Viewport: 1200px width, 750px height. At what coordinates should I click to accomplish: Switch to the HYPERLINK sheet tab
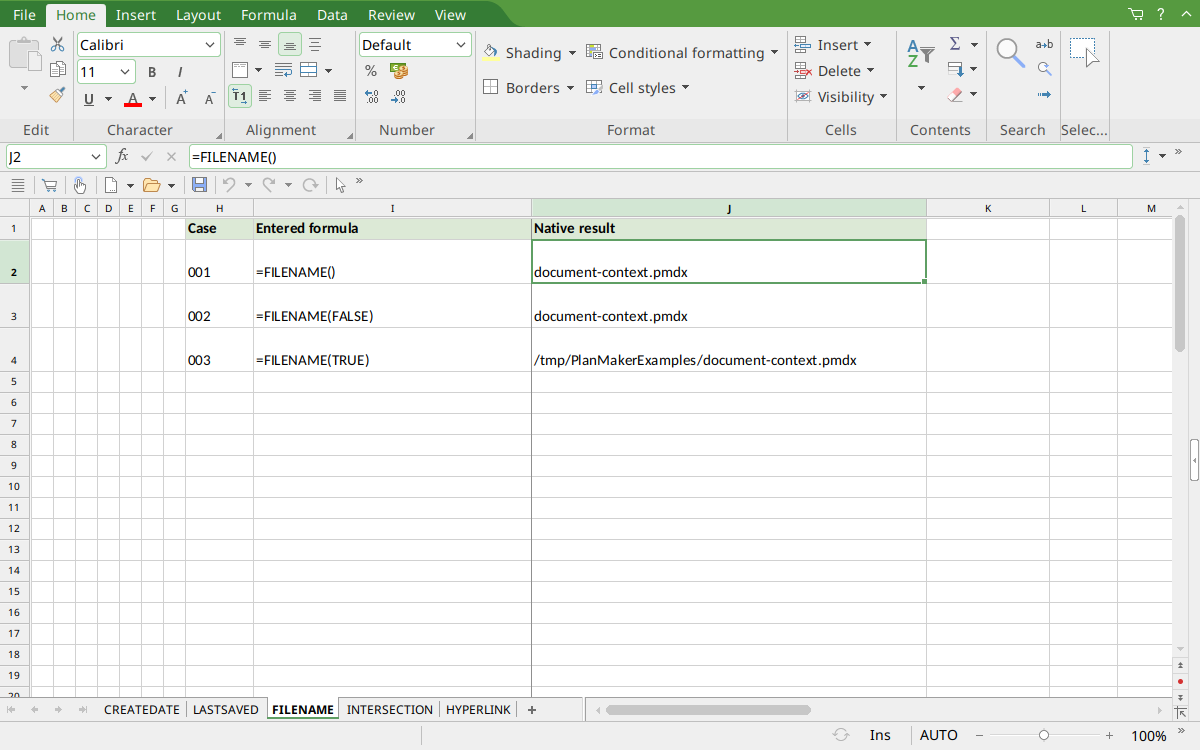click(x=478, y=710)
